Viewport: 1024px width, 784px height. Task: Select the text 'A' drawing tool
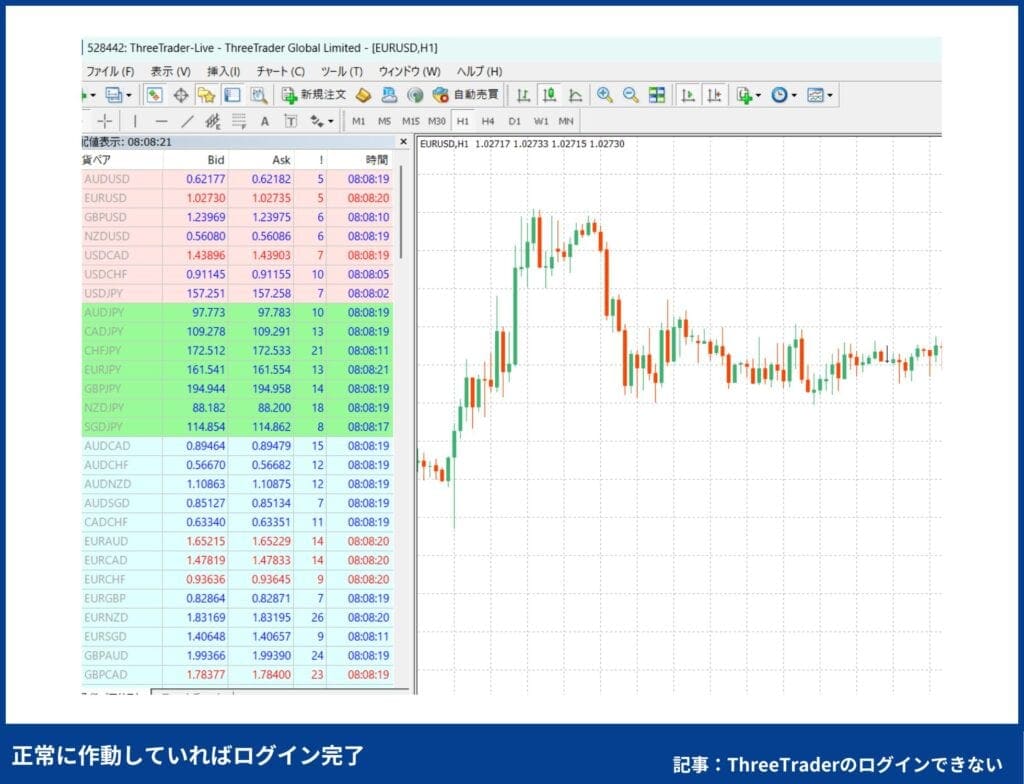point(264,122)
